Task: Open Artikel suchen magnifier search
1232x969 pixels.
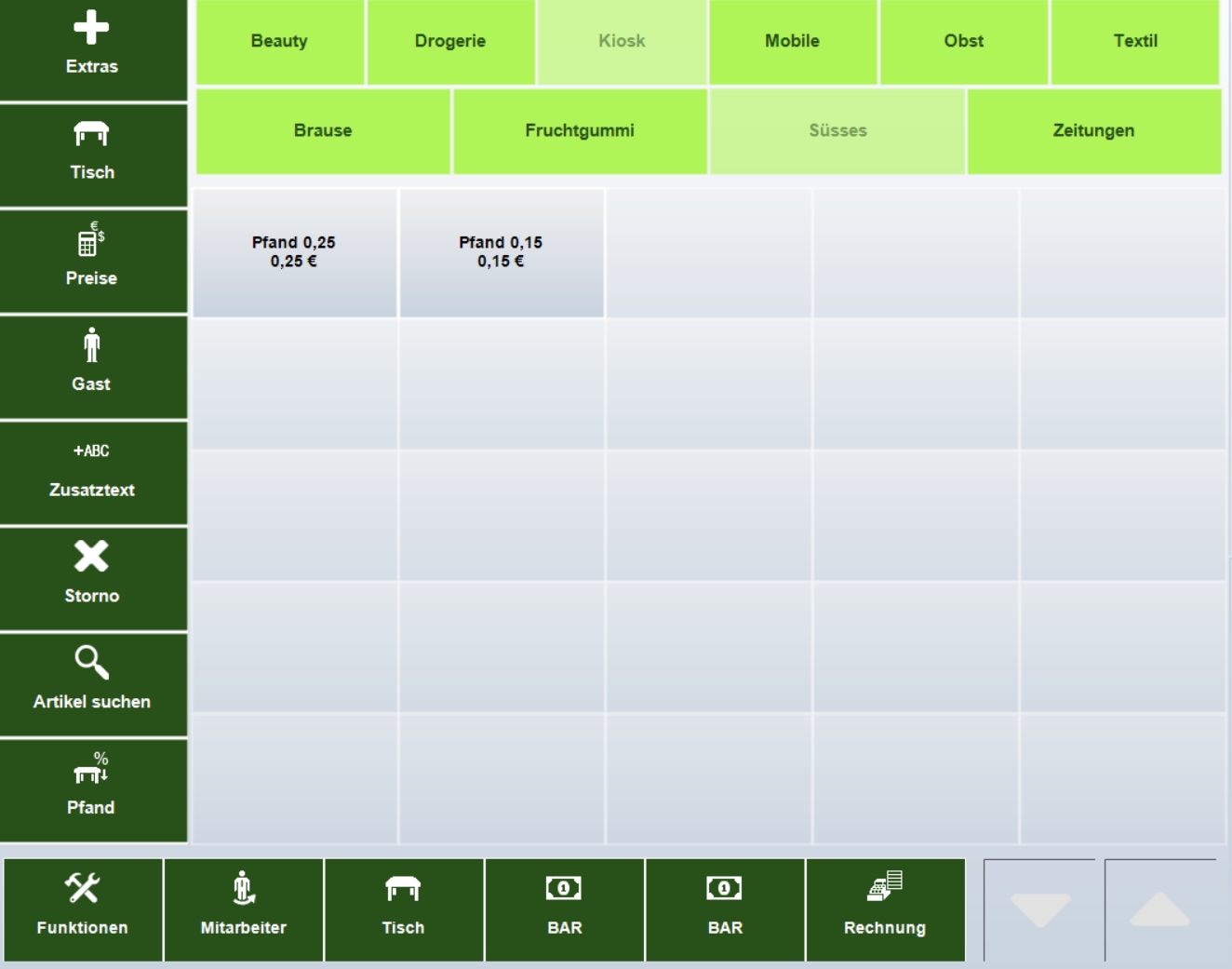Action: coord(91,663)
